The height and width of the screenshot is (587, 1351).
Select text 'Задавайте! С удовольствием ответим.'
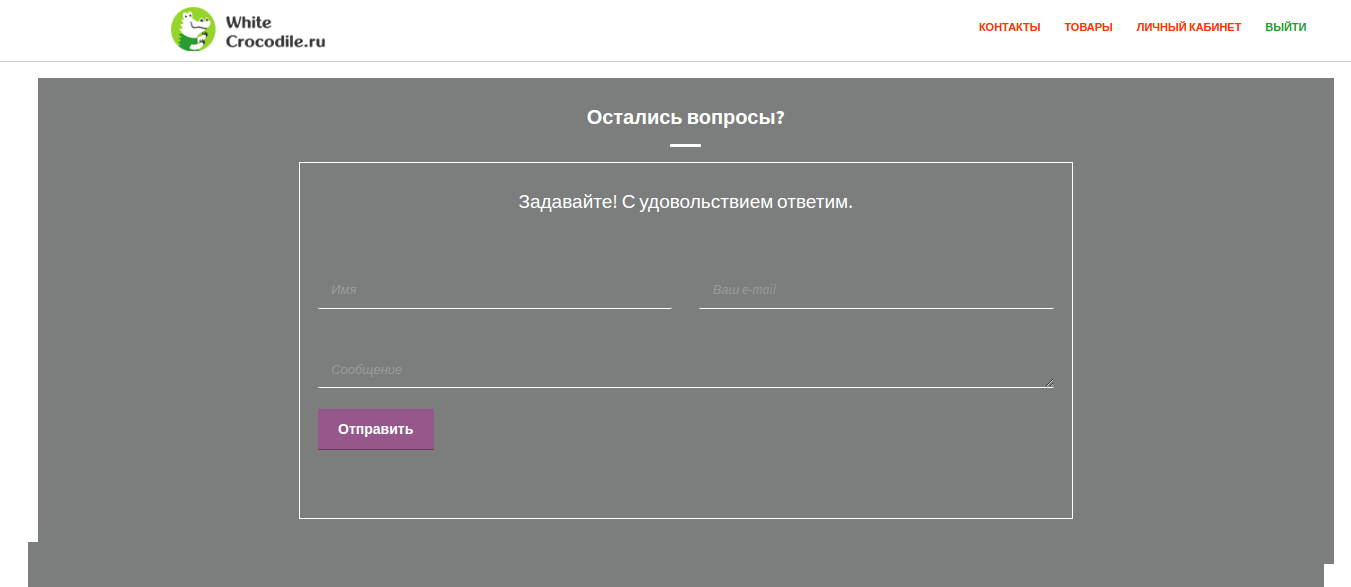tap(686, 202)
